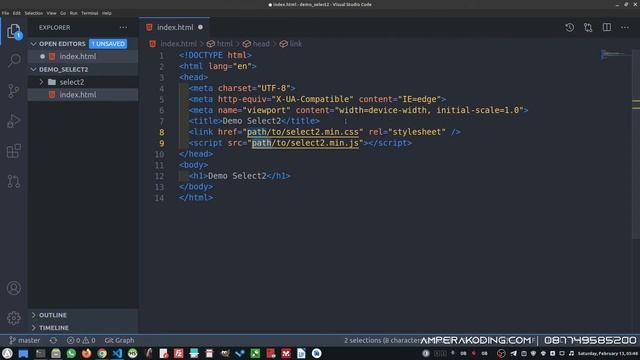Open the Extensions view
The image size is (640, 360).
click(x=13, y=151)
